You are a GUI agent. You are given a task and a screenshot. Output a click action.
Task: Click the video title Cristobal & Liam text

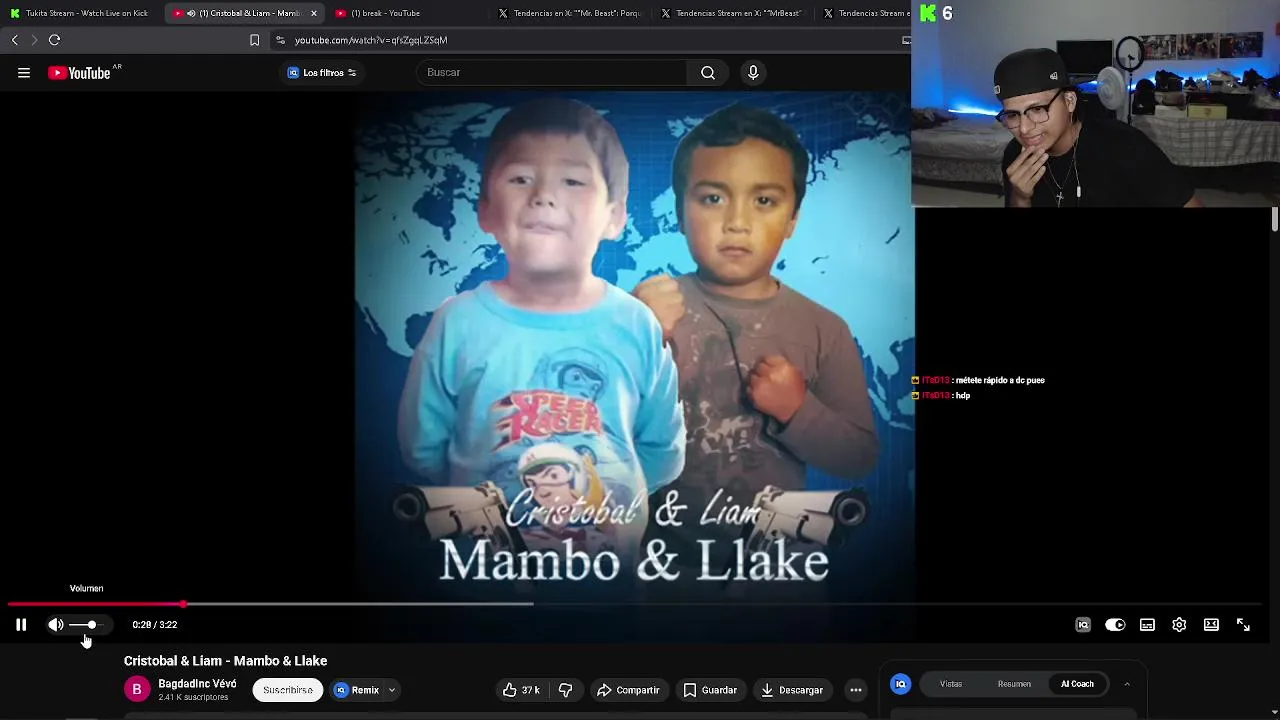225,661
